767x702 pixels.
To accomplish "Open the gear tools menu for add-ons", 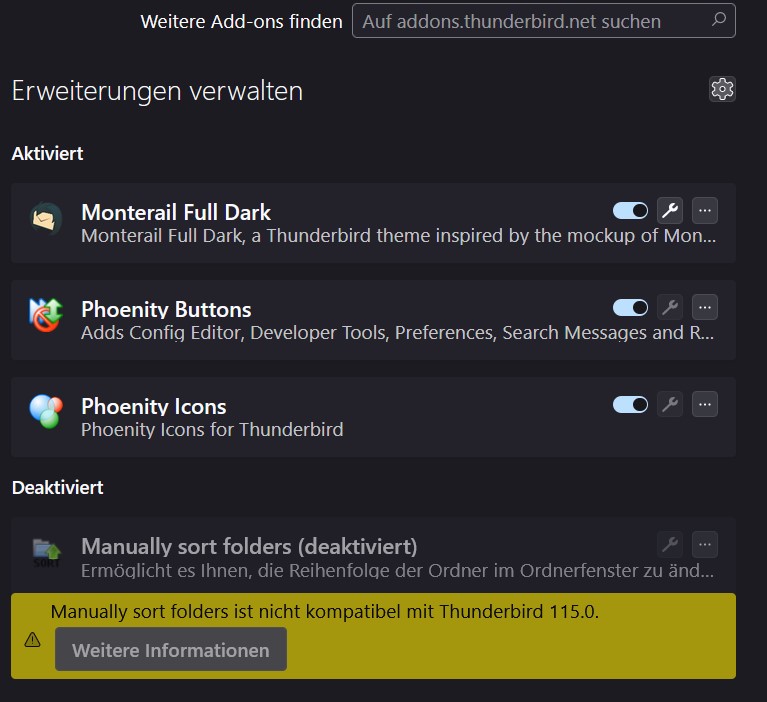I will tap(722, 89).
